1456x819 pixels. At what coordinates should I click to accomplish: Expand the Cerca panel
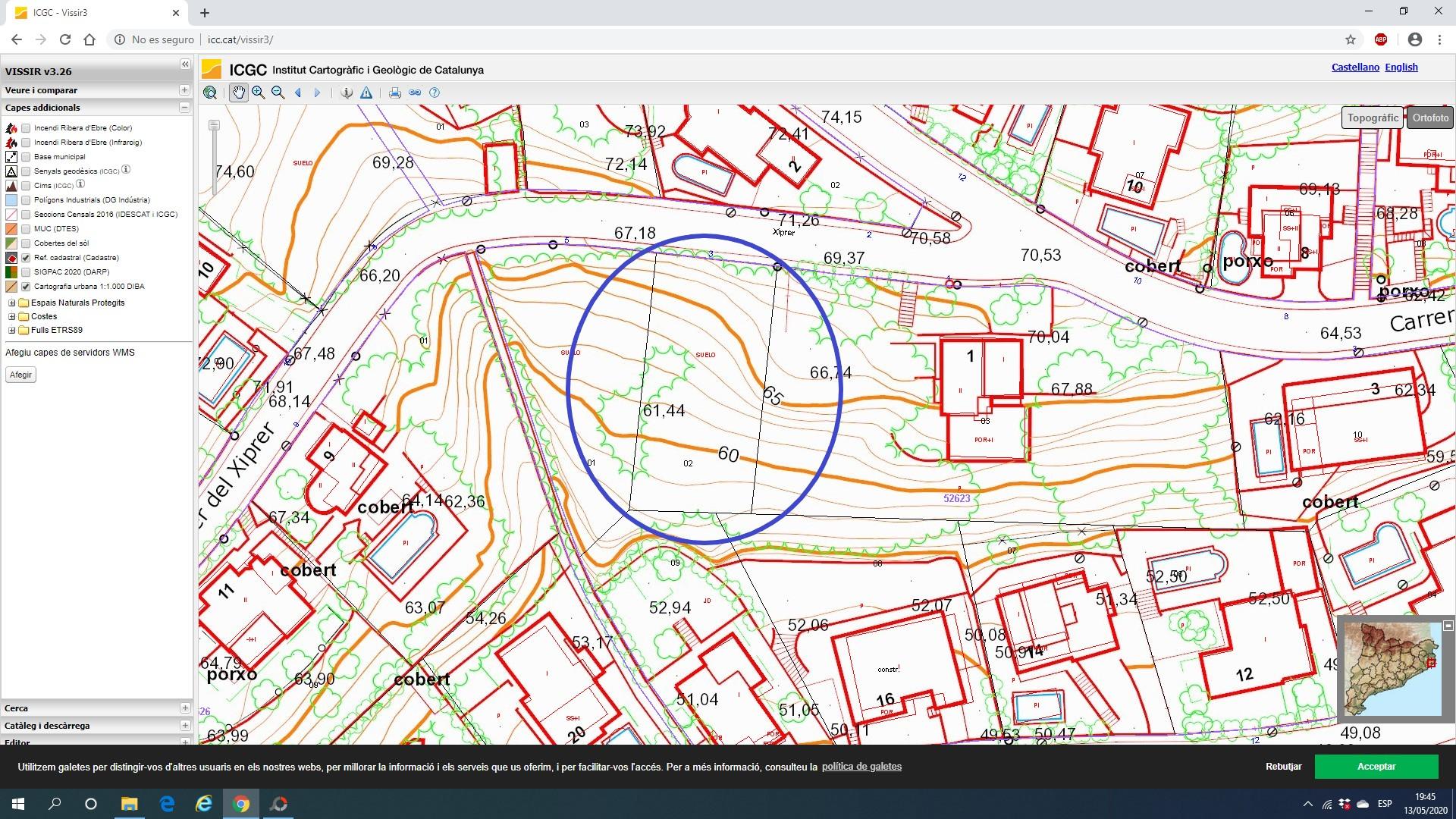click(x=184, y=708)
